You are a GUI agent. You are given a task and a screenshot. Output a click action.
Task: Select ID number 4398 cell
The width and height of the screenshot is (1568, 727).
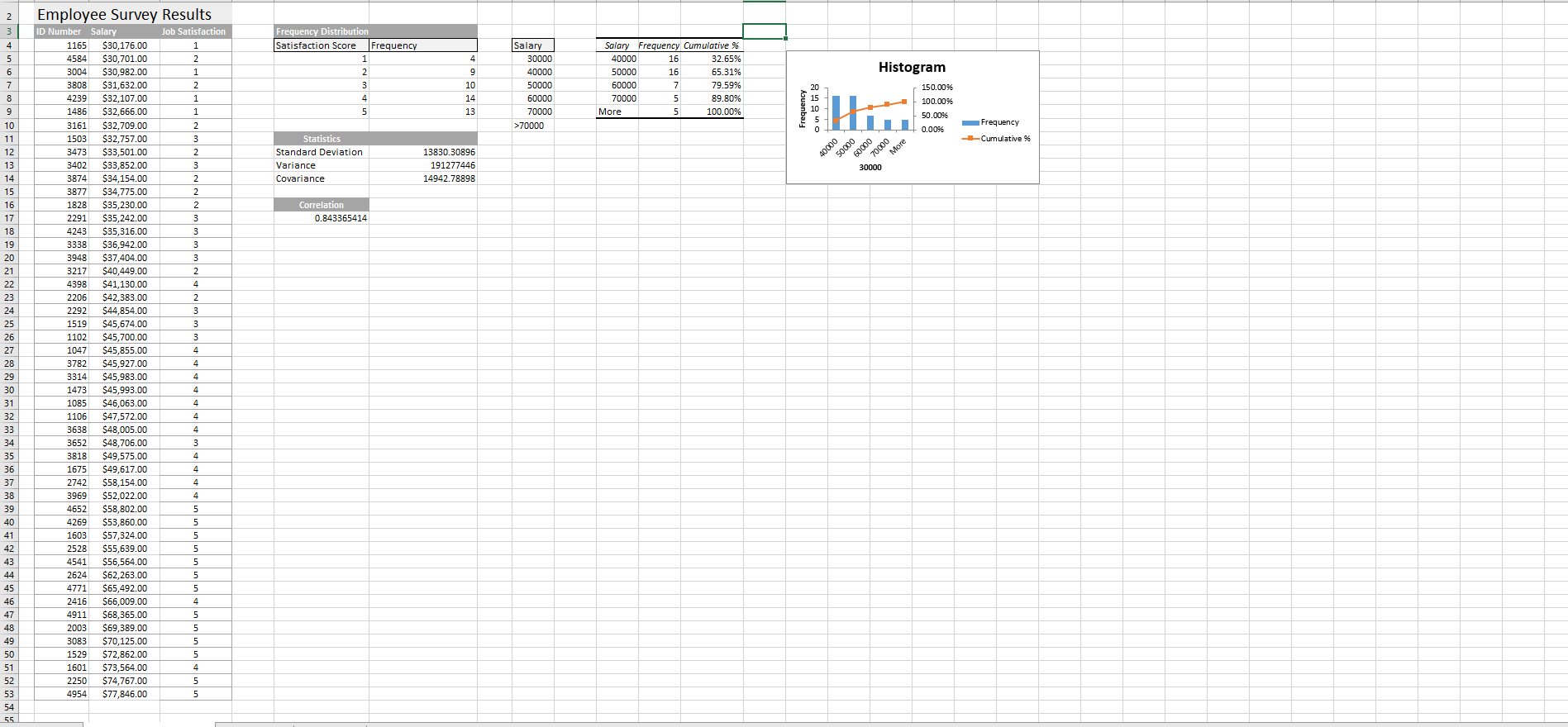click(62, 284)
